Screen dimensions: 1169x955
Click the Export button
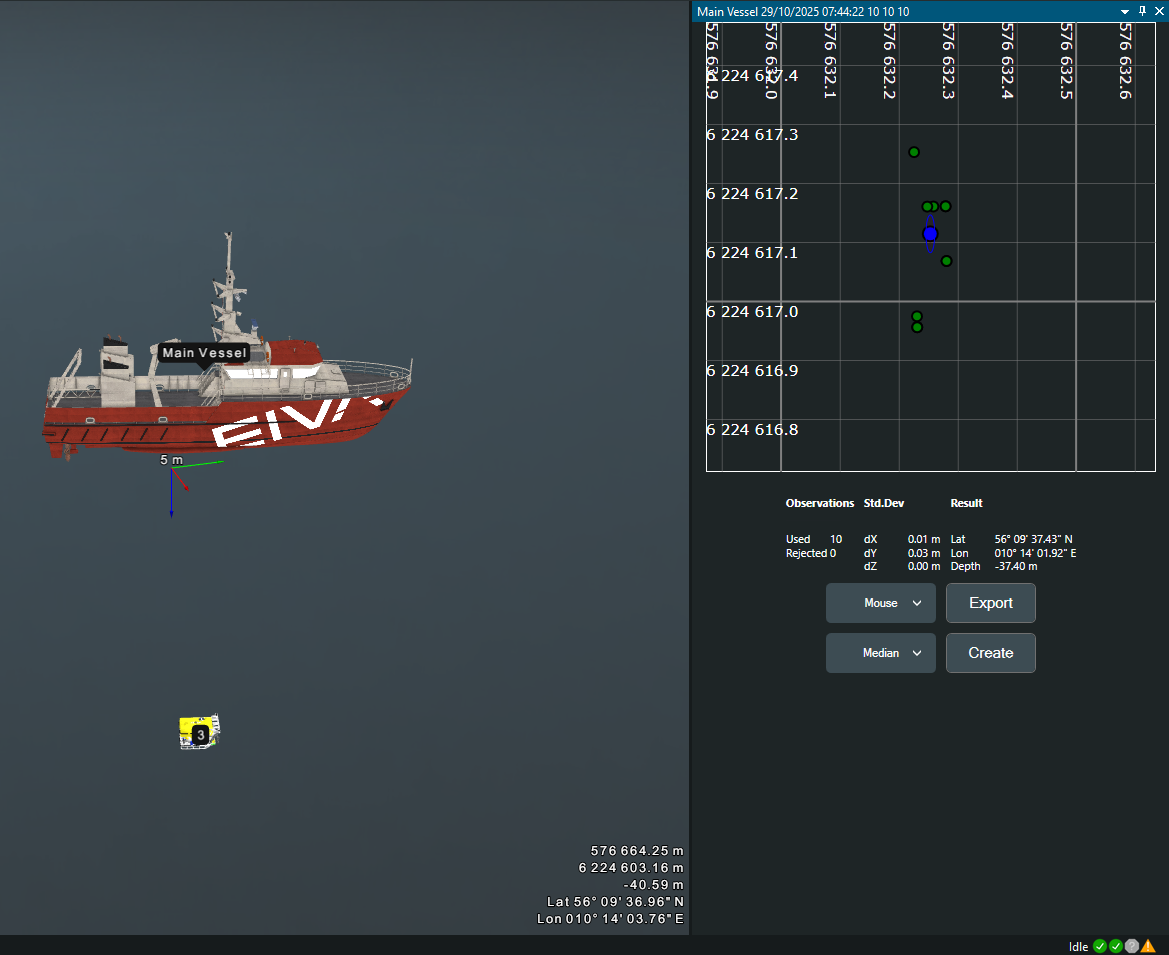pos(990,603)
